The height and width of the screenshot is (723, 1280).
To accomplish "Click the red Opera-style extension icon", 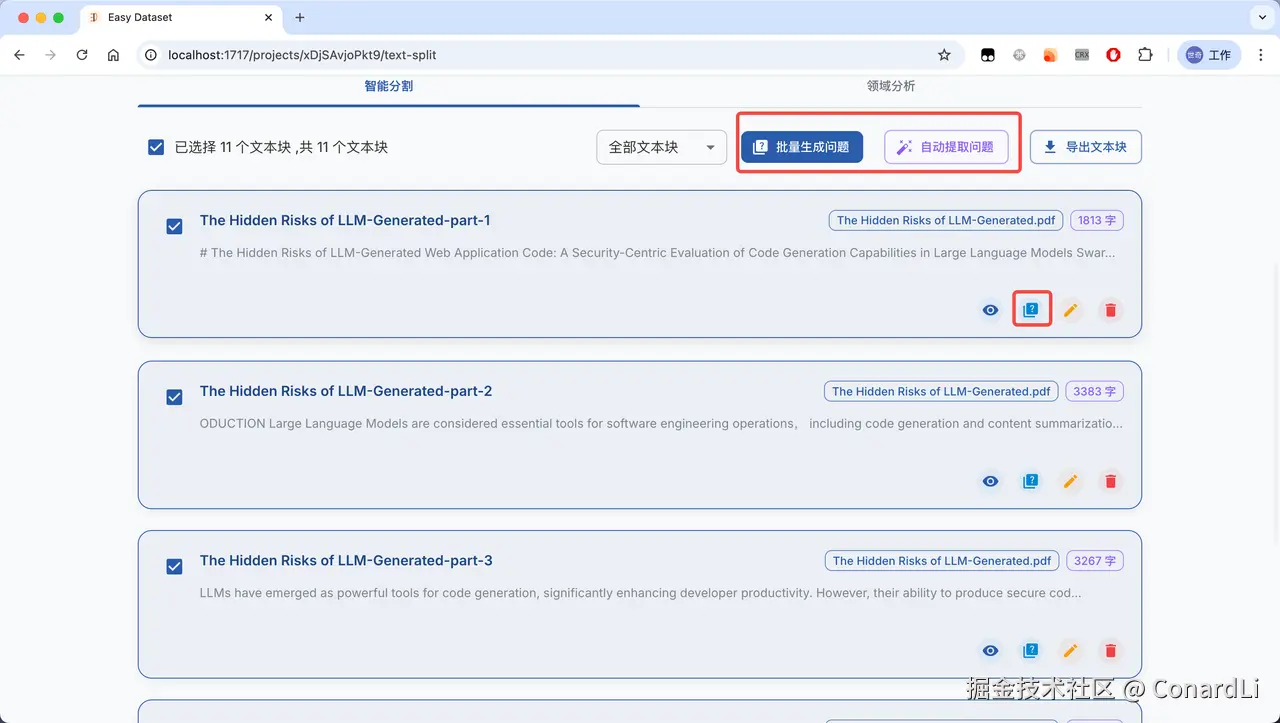I will click(x=1114, y=55).
